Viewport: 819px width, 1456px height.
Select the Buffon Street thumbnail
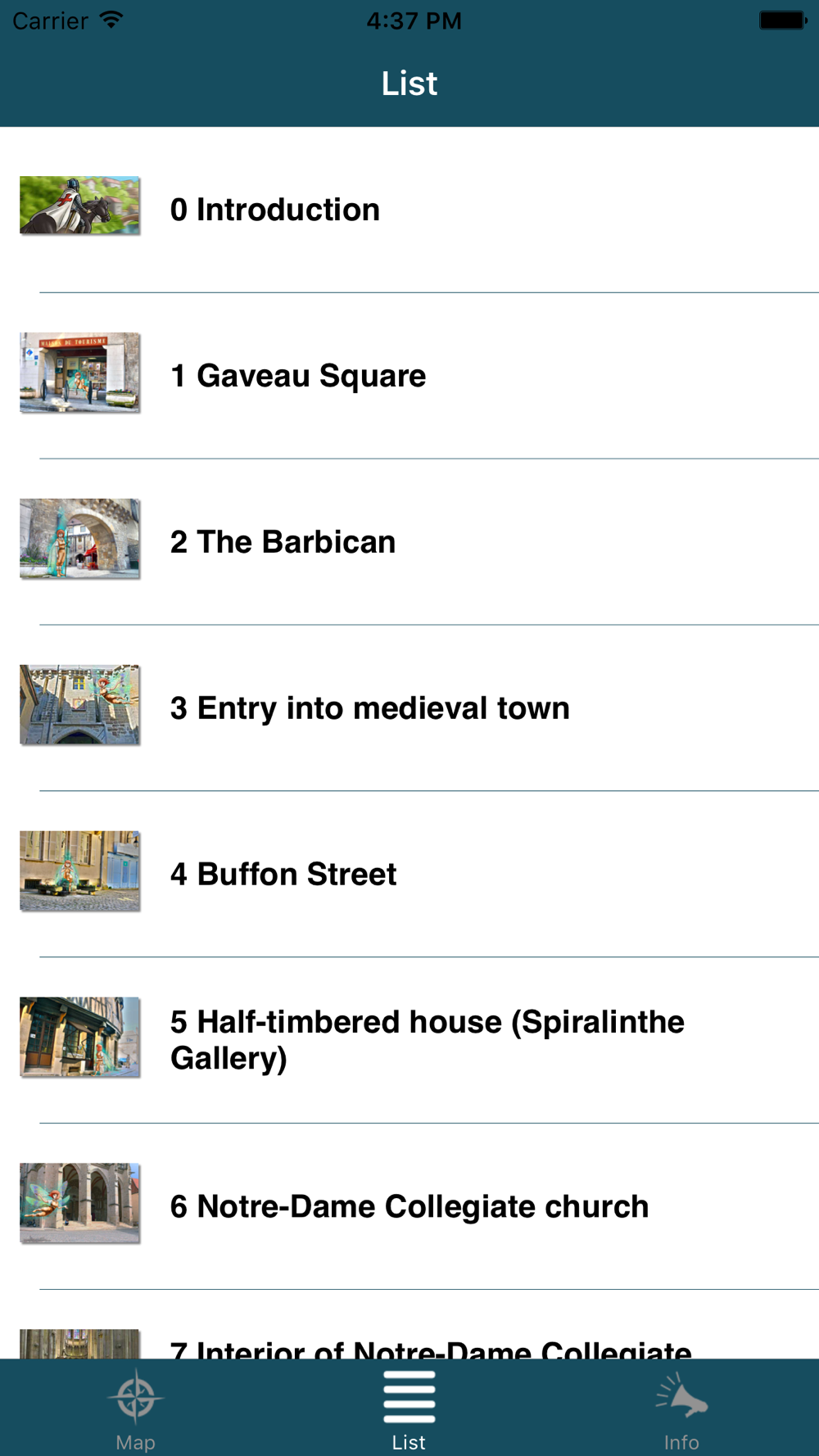pyautogui.click(x=79, y=870)
